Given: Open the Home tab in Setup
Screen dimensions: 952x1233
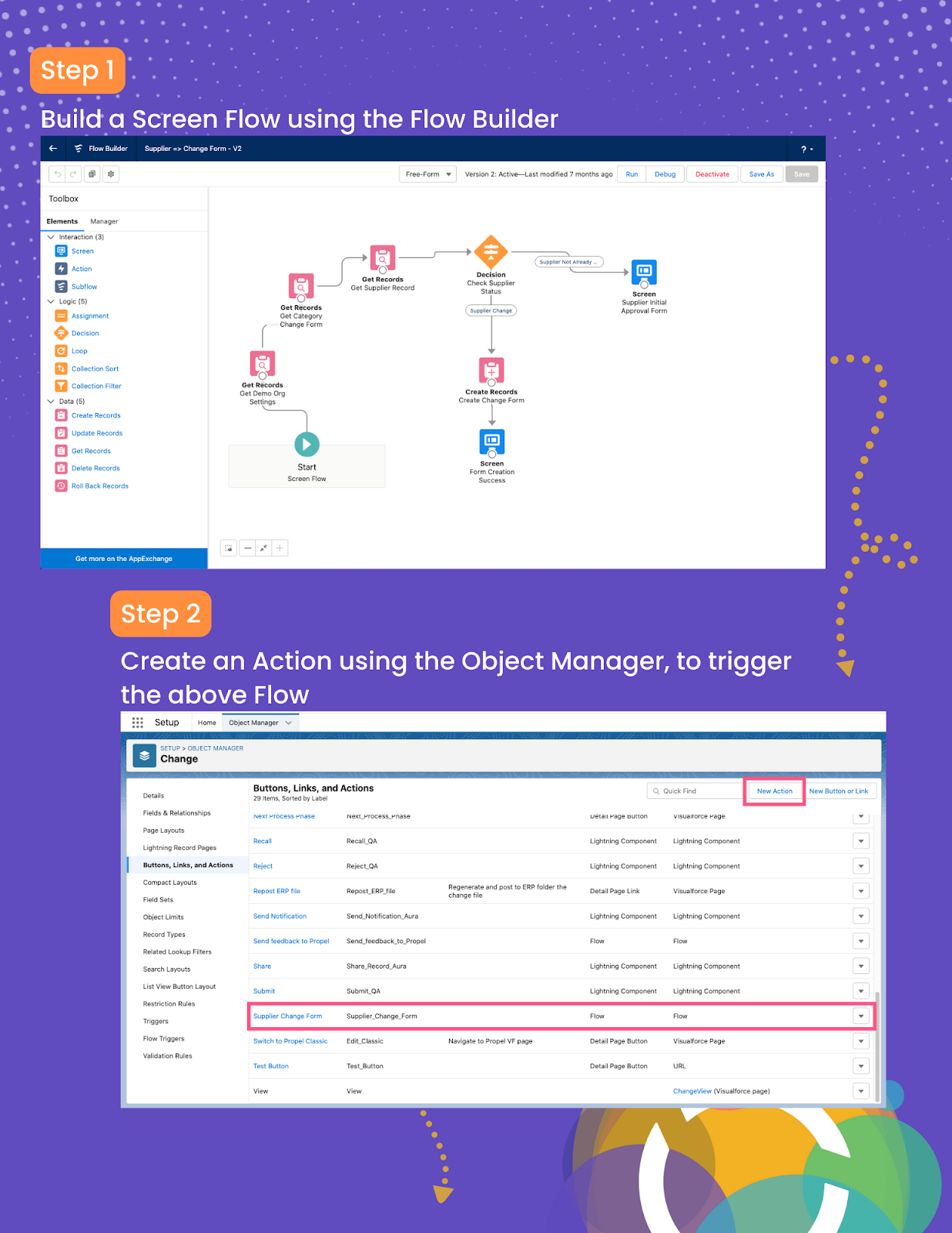Looking at the screenshot, I should (x=206, y=723).
